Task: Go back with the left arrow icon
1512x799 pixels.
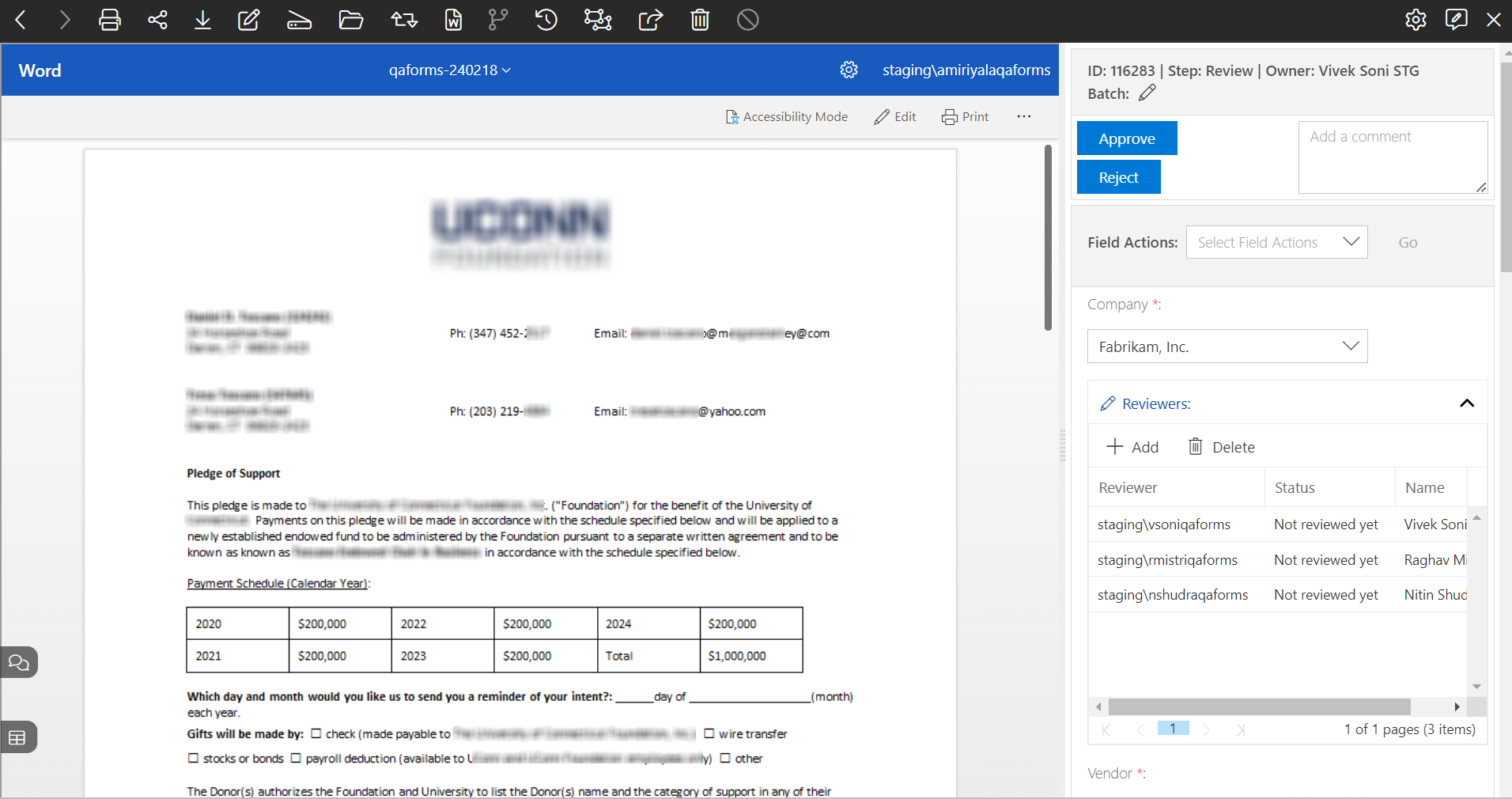Action: [x=21, y=20]
